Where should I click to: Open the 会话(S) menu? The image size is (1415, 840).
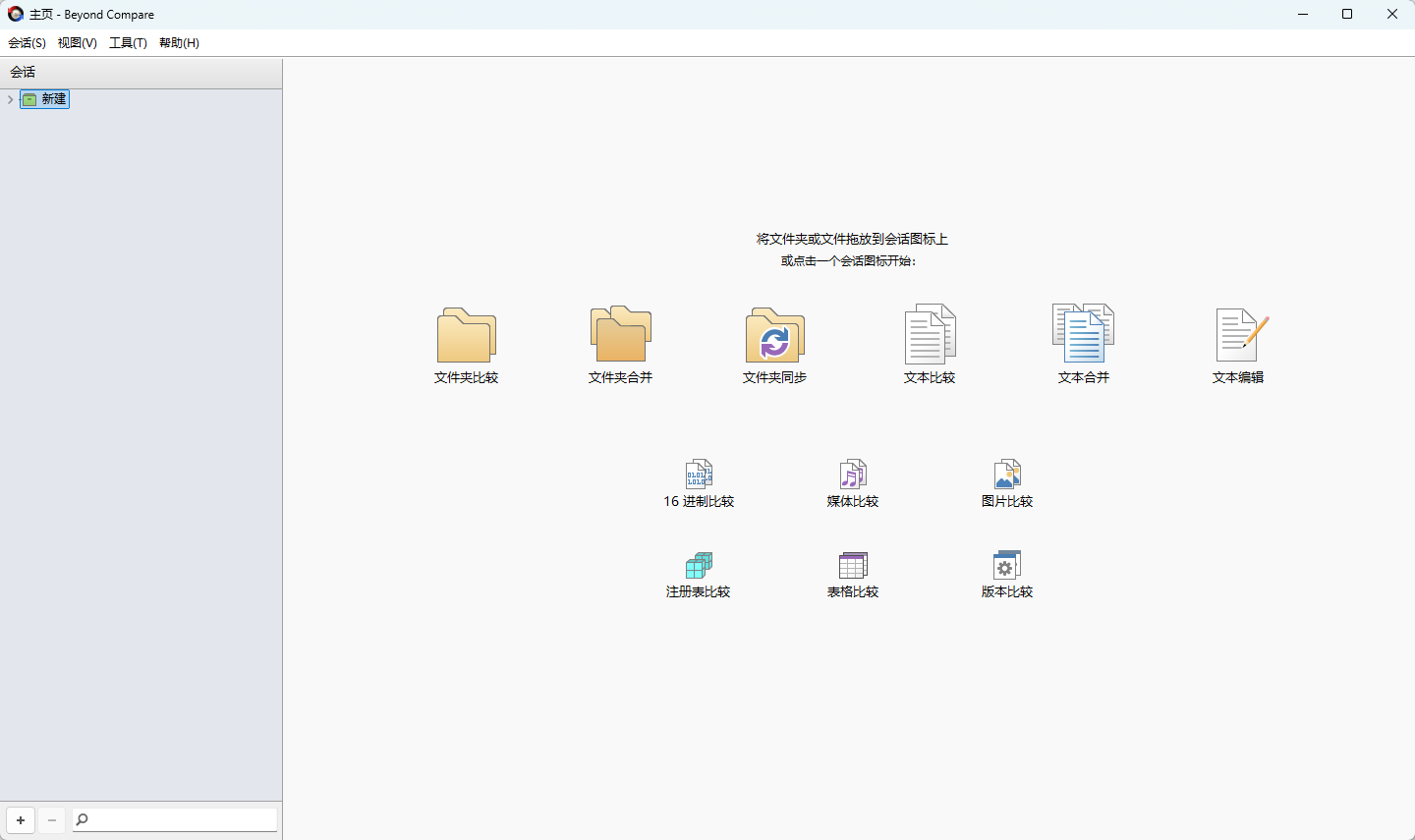[x=27, y=42]
